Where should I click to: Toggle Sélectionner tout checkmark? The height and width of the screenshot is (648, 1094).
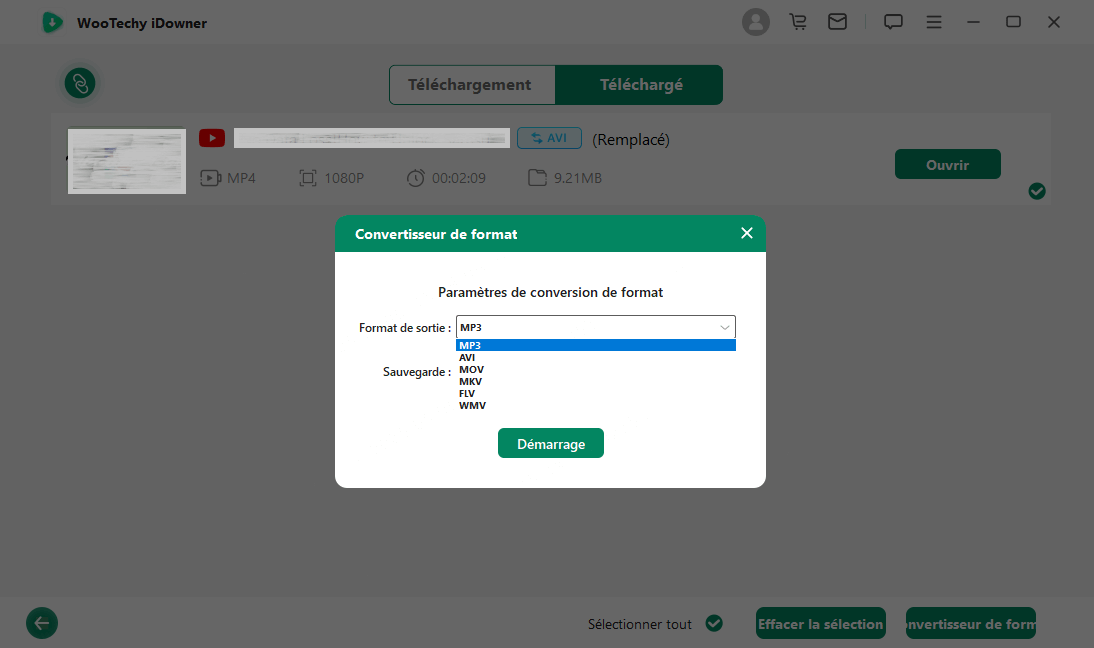714,623
